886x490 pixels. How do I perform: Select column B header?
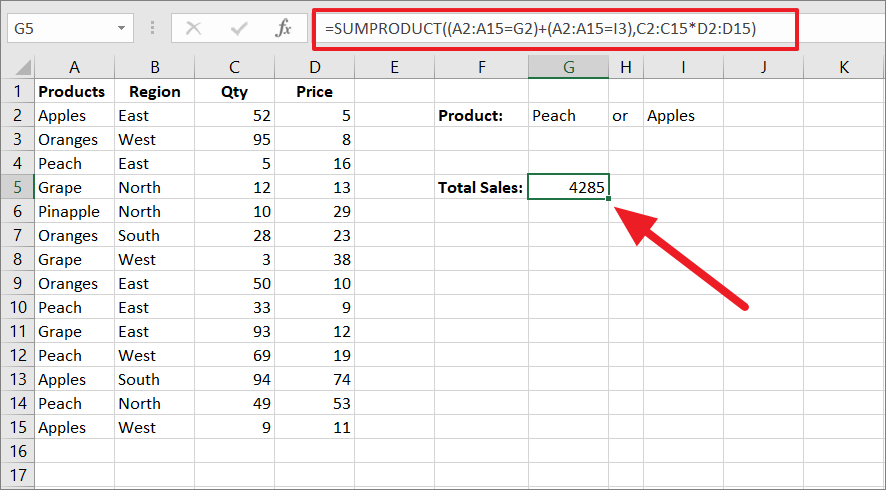154,67
